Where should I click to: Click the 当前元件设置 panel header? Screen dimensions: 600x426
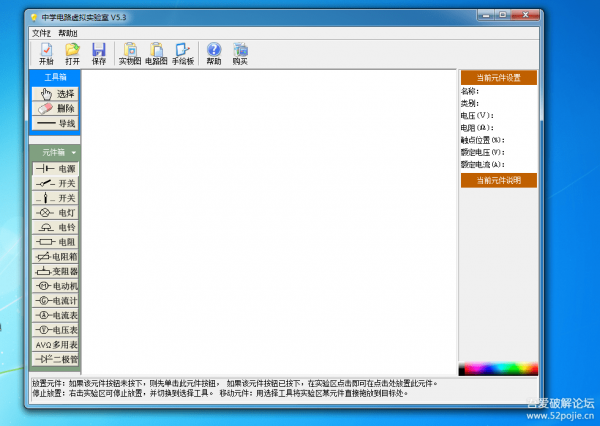(x=498, y=77)
